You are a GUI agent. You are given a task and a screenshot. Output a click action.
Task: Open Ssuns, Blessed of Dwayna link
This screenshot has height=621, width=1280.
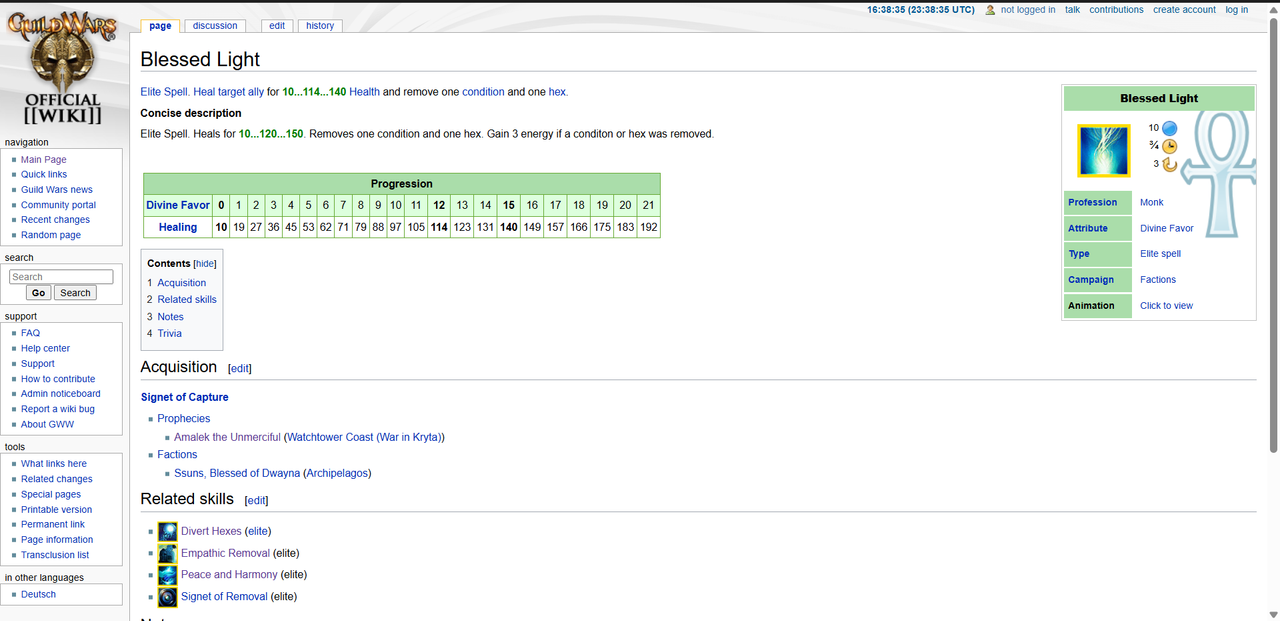pyautogui.click(x=237, y=473)
